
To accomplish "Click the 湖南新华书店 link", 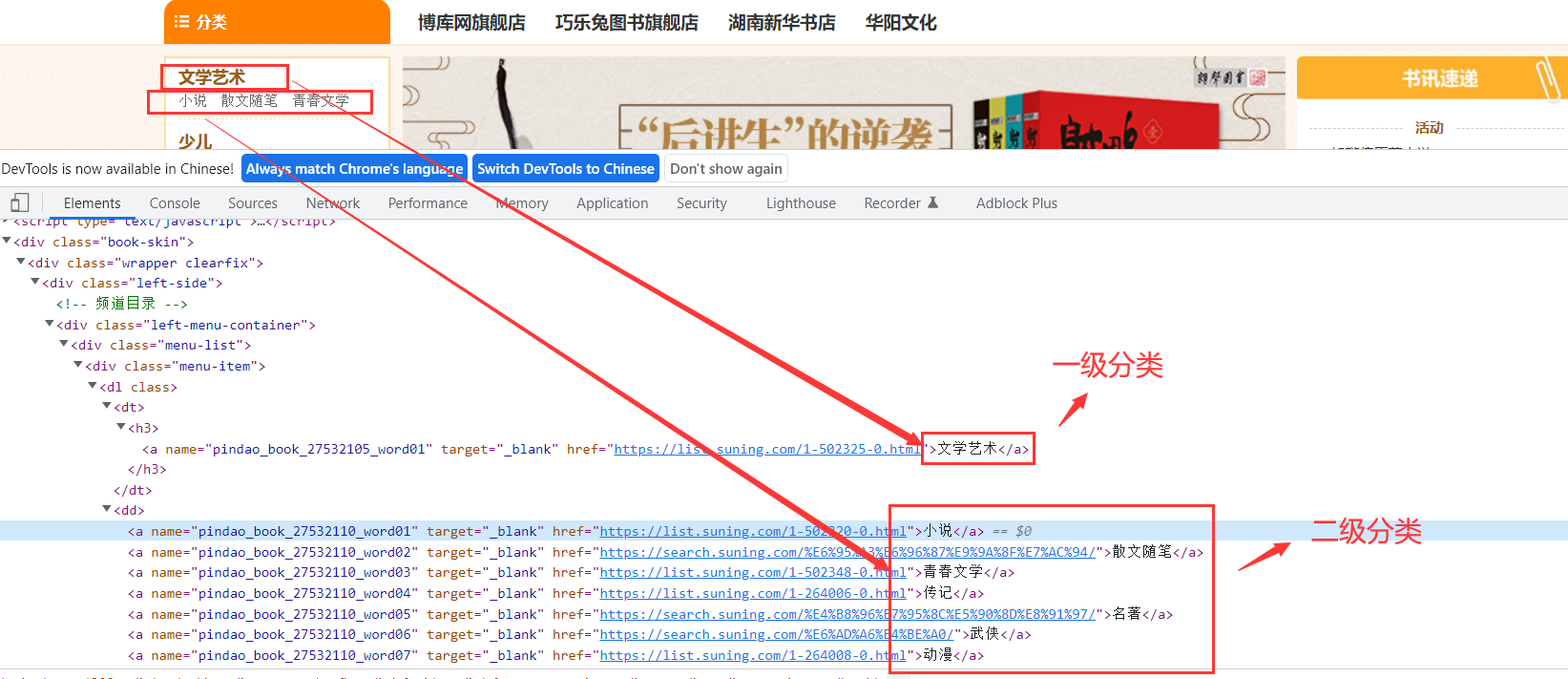I will click(x=782, y=23).
